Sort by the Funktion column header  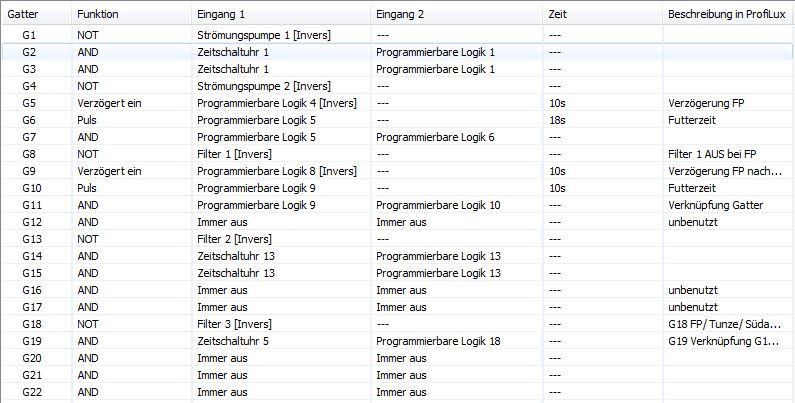[98, 15]
